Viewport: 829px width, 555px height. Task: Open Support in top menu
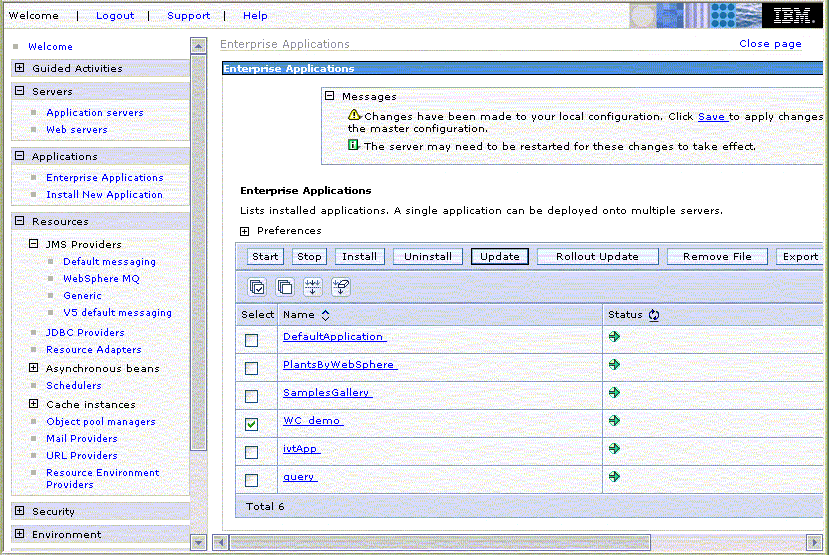click(189, 16)
